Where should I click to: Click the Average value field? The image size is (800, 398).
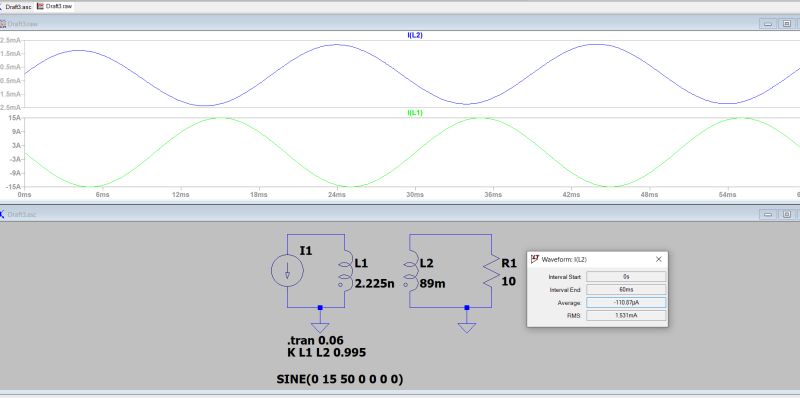pyautogui.click(x=626, y=303)
